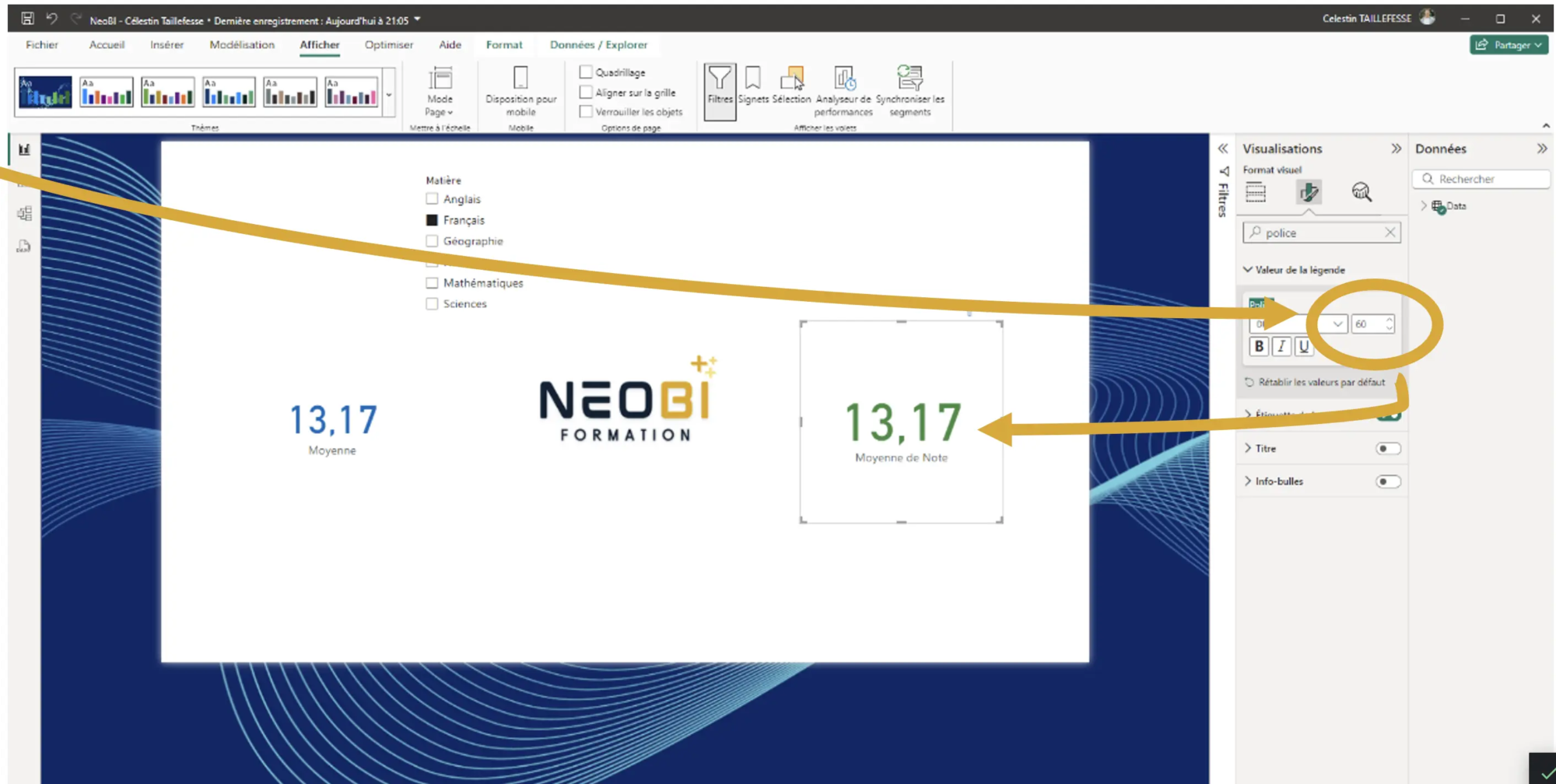This screenshot has height=784, width=1556.
Task: Uncheck the Français slicer option
Action: tap(432, 220)
